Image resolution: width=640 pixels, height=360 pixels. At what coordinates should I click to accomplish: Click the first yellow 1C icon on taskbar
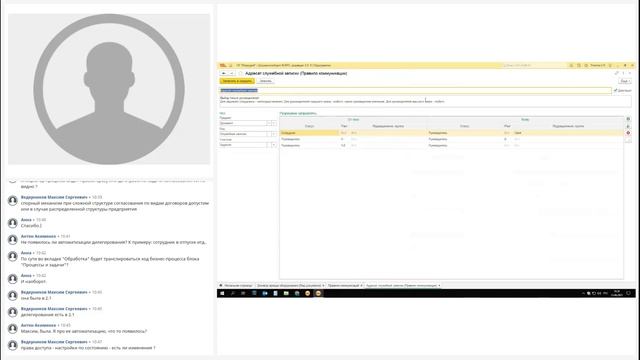pos(307,293)
